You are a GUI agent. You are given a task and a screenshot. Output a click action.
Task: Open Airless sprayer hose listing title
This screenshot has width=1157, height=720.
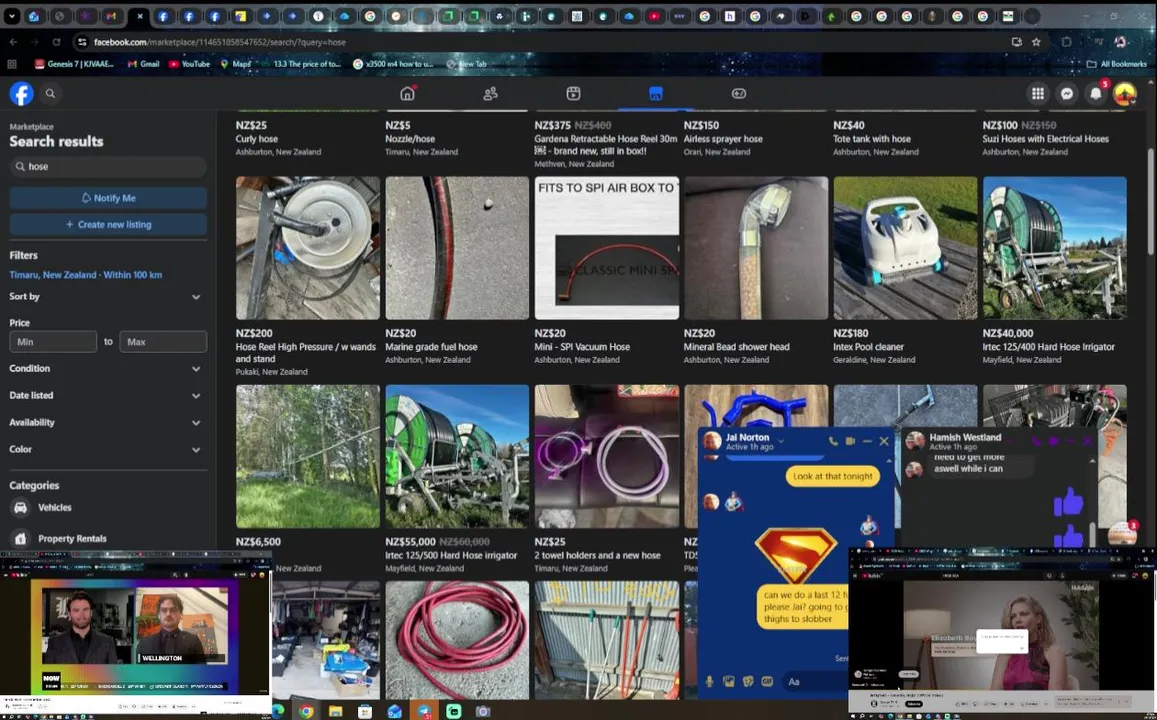click(723, 139)
